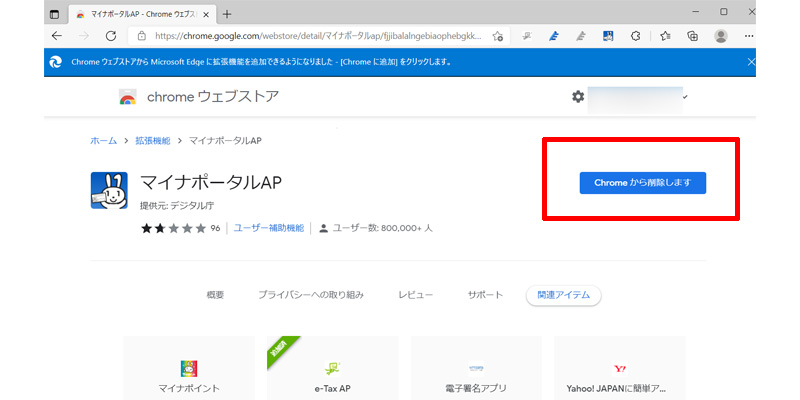Open the e-Tax AP related item card

coord(333,368)
